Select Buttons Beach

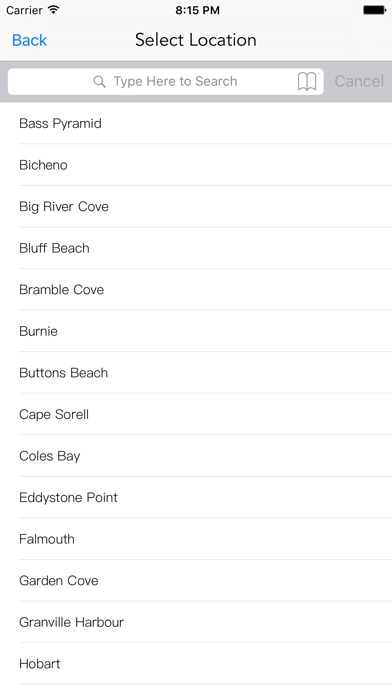coord(196,373)
